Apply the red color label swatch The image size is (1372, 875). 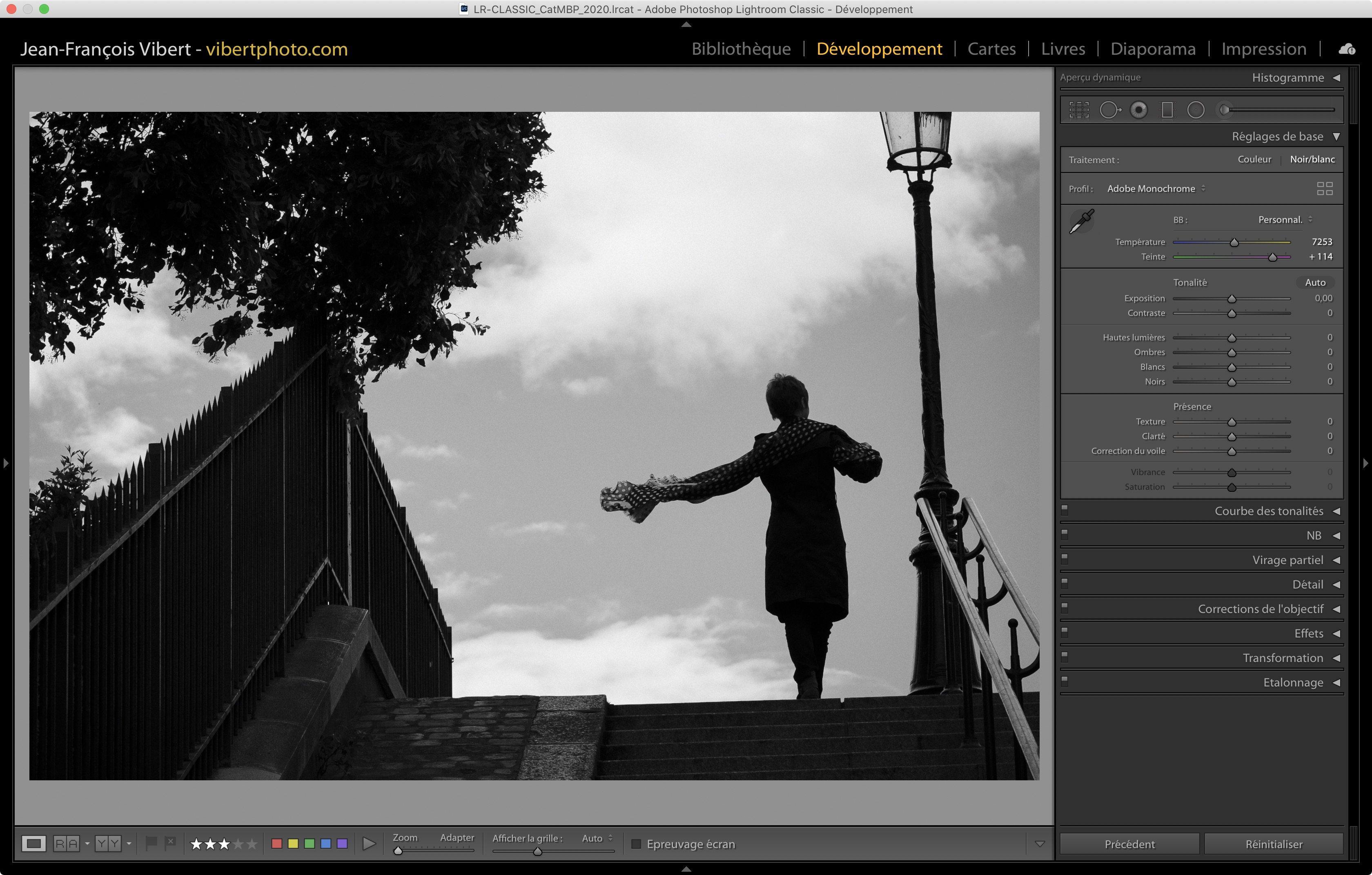click(277, 844)
